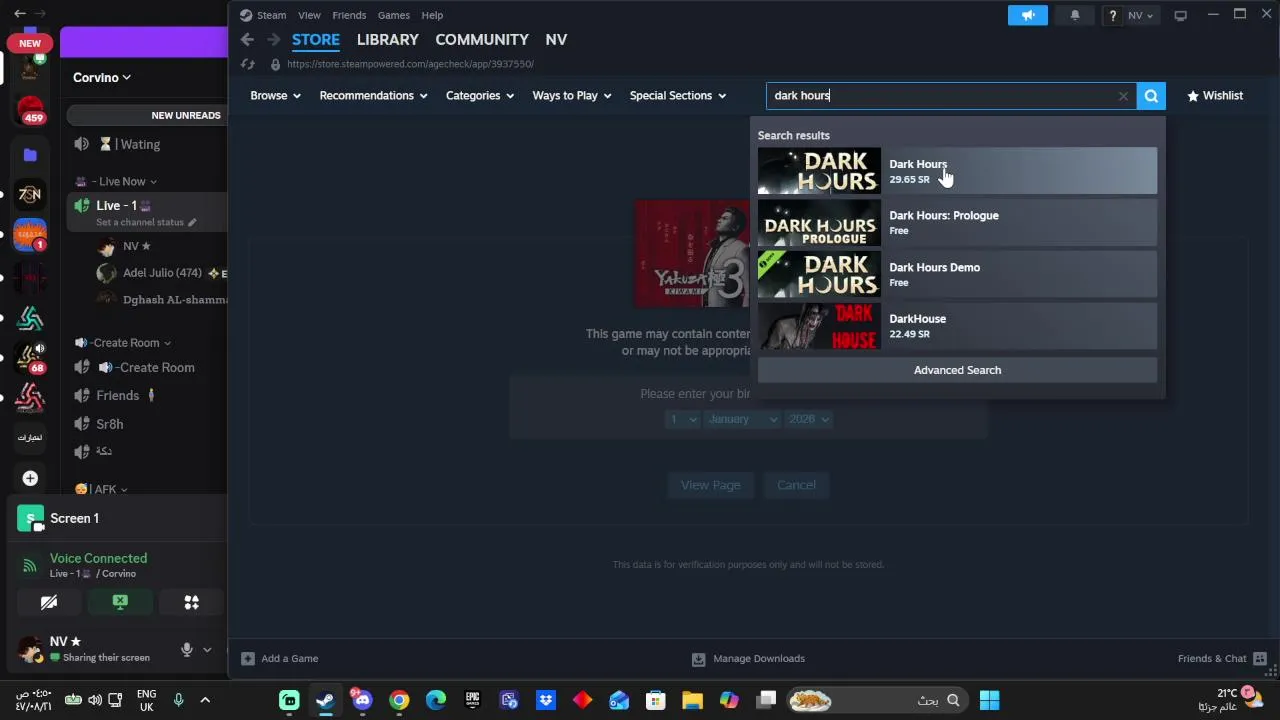Click Add a Game plus icon
This screenshot has width=1280, height=720.
[x=248, y=658]
